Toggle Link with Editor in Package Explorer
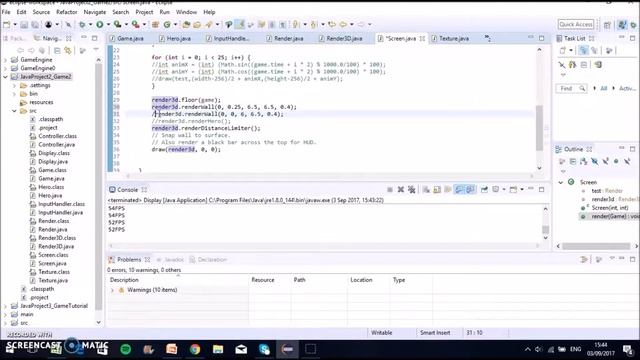The width and height of the screenshot is (640, 360). click(x=68, y=51)
